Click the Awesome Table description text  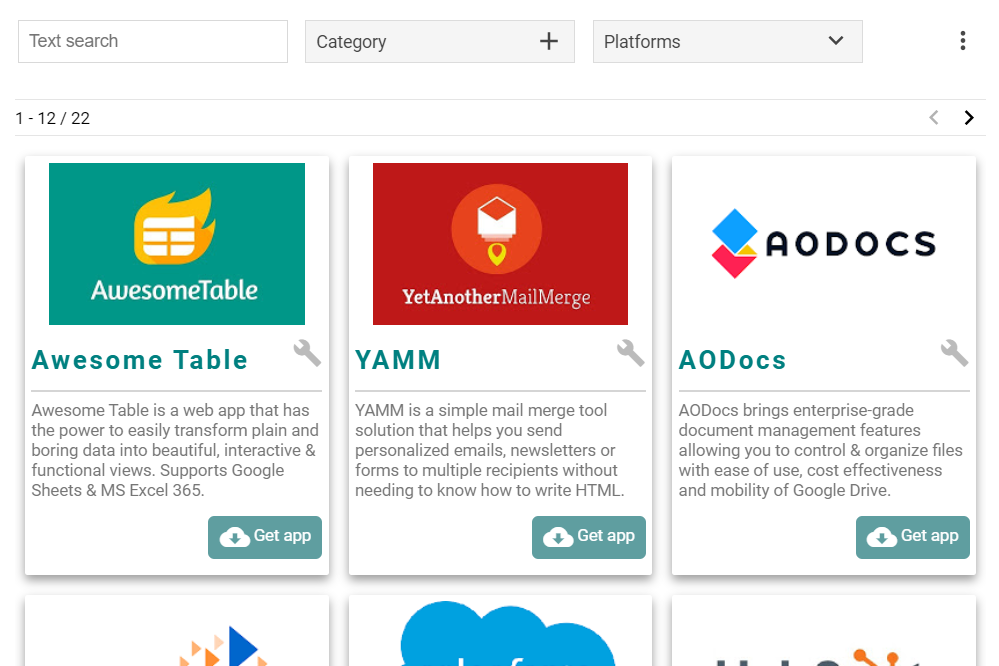coord(176,450)
